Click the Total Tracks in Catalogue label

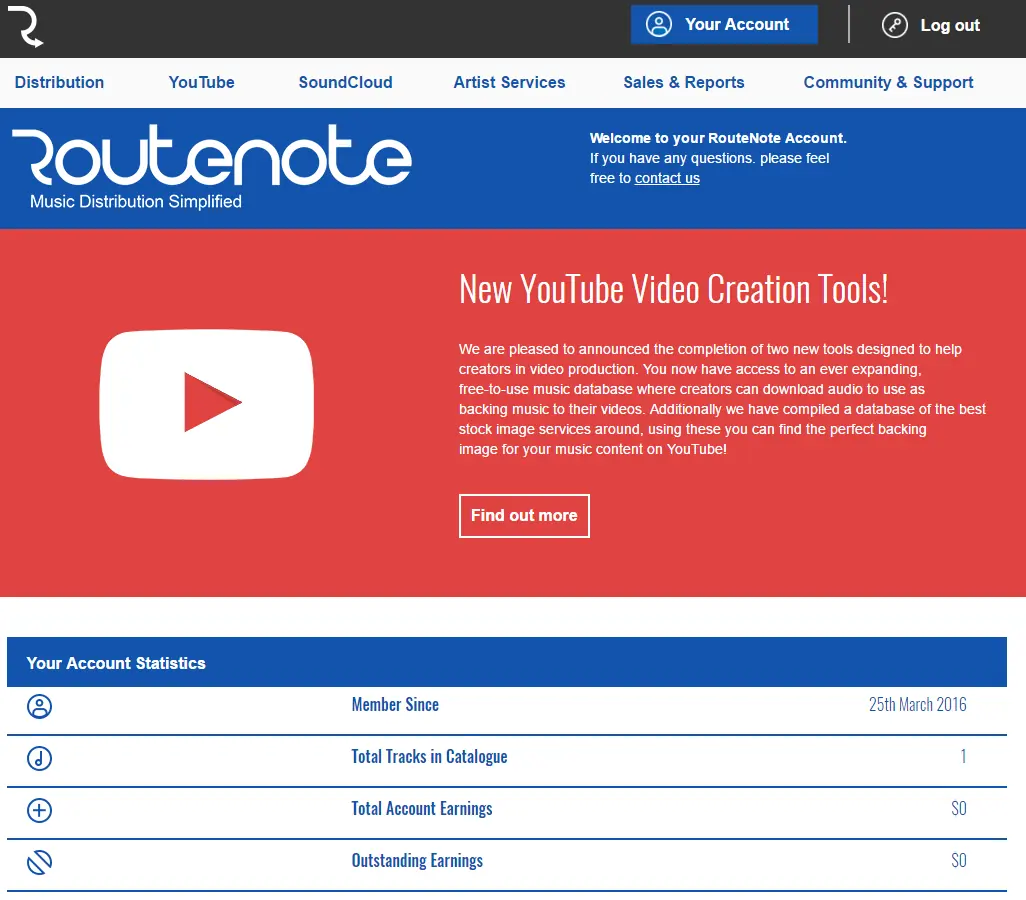[x=429, y=757]
